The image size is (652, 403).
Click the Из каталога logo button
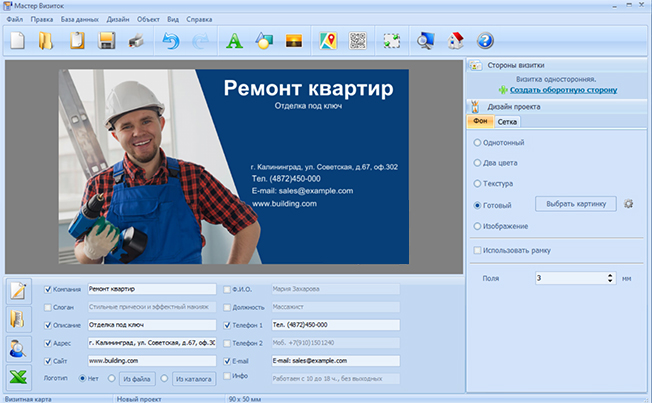point(194,379)
